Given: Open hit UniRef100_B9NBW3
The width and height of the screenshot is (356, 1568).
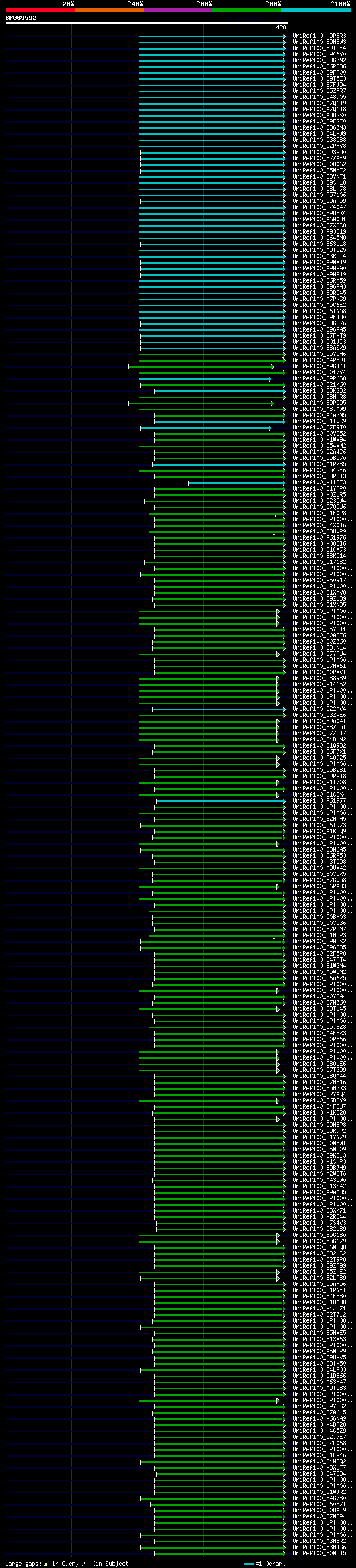Looking at the screenshot, I should (x=319, y=42).
